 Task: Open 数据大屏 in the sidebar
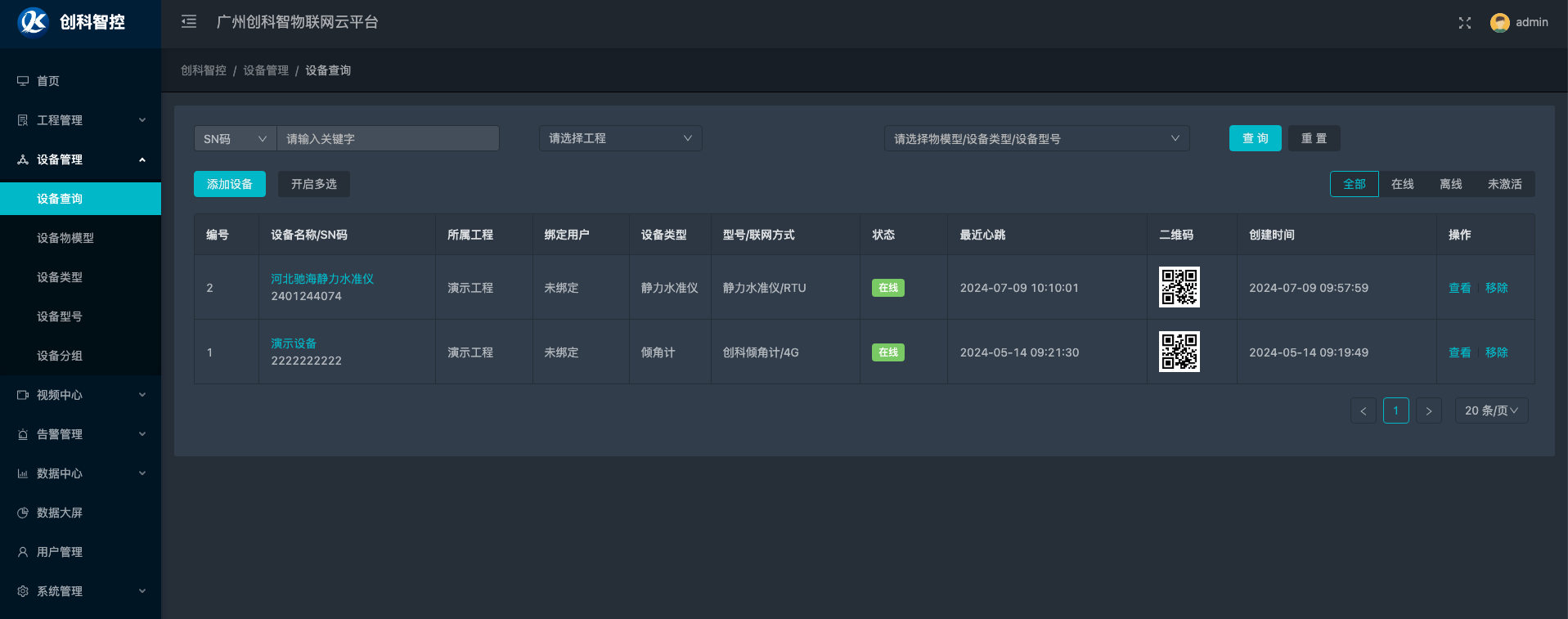pyautogui.click(x=80, y=513)
